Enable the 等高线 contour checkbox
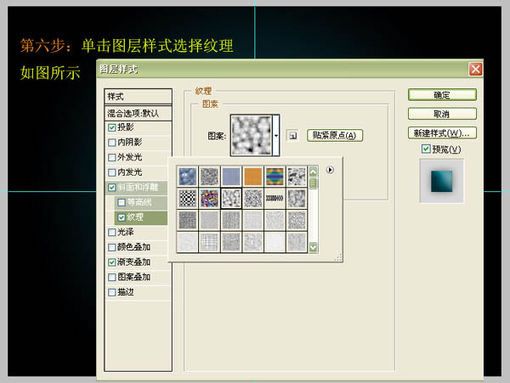Screen dimensions: 510x383 click(x=121, y=202)
